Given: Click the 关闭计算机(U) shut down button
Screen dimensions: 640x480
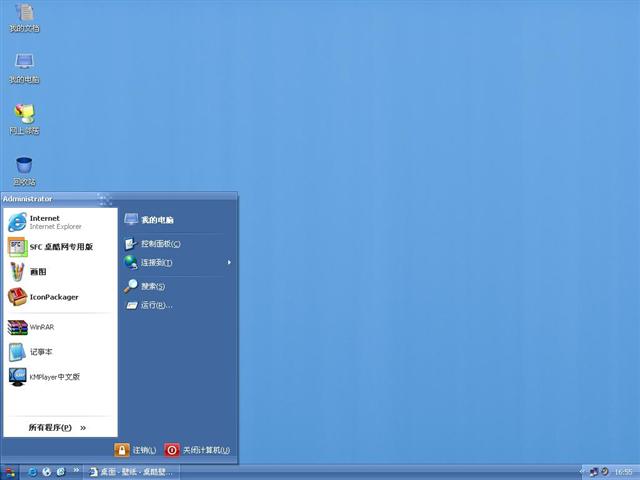Looking at the screenshot, I should (x=198, y=450).
